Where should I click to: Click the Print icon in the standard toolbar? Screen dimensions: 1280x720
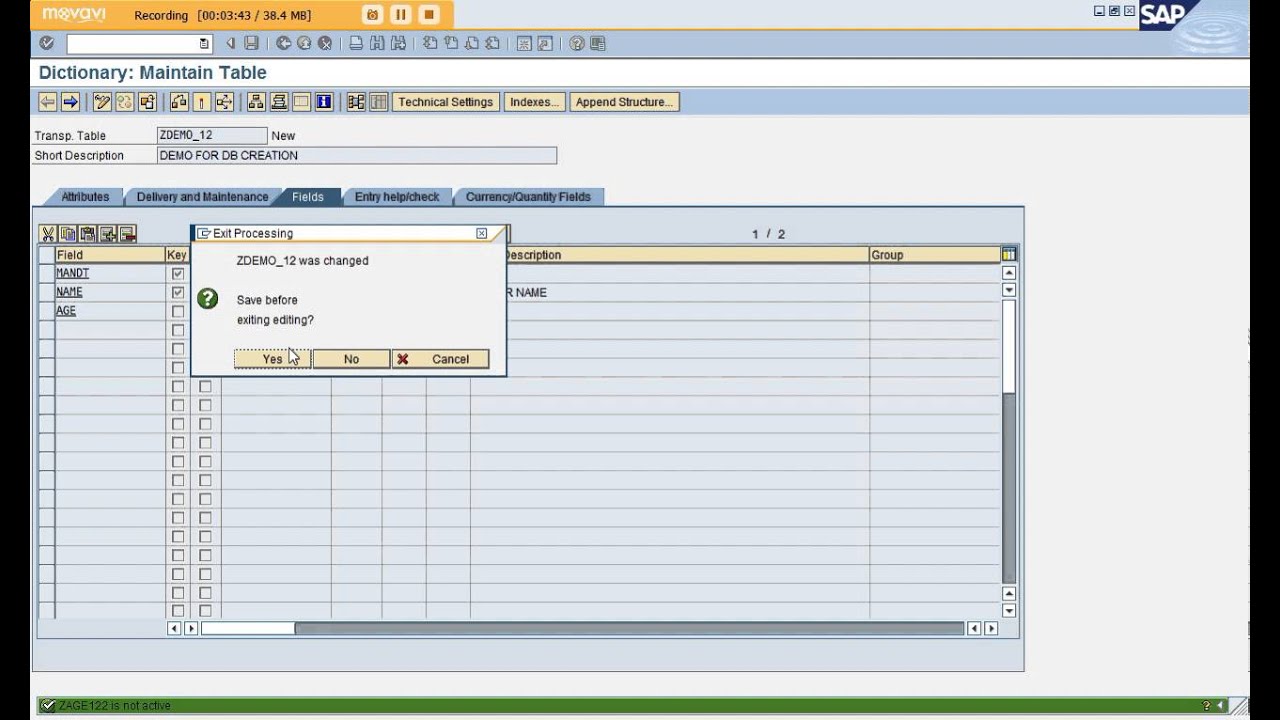pyautogui.click(x=357, y=43)
